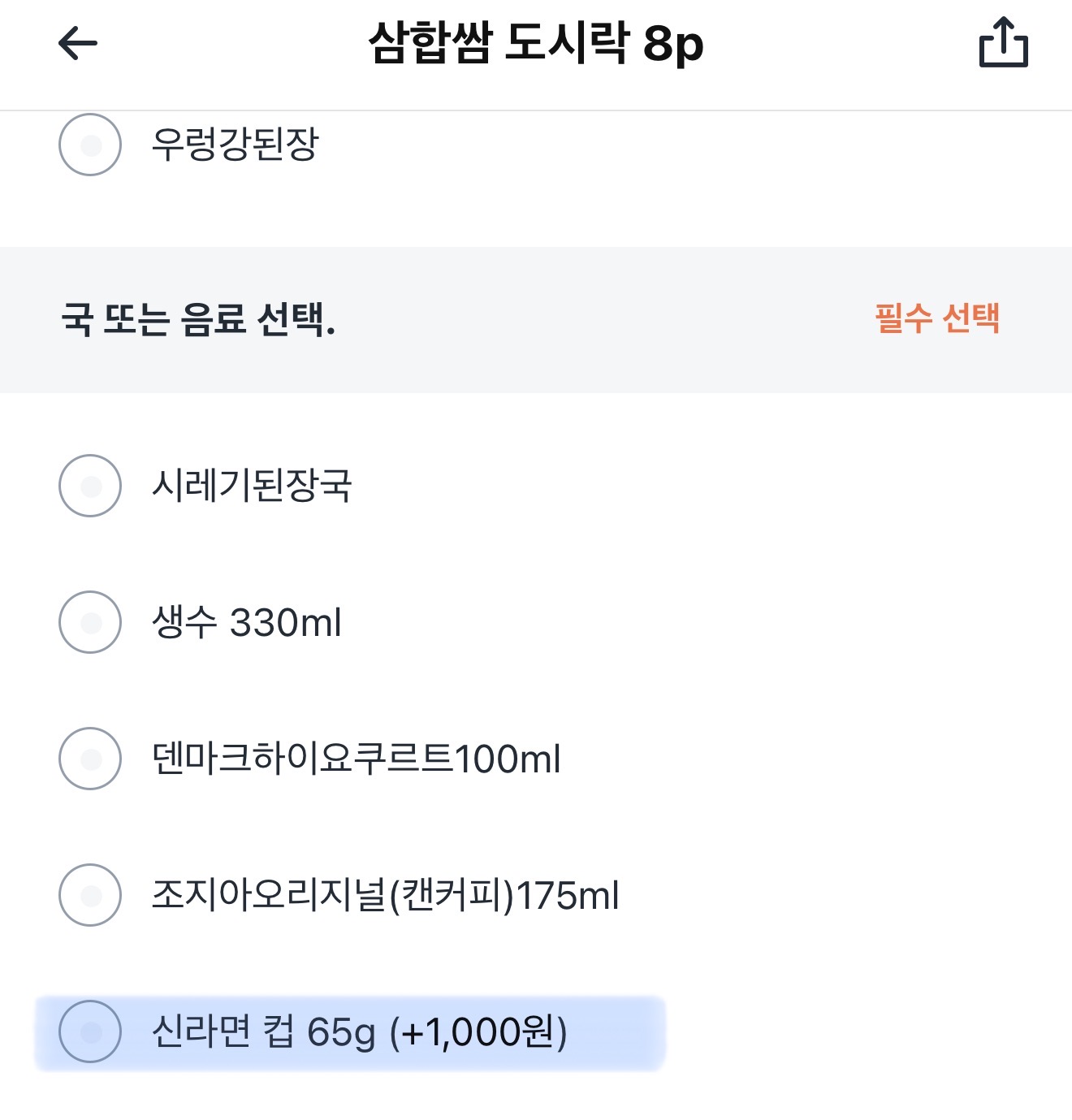Tap the share icon in header
Image resolution: width=1072 pixels, height=1120 pixels.
1003,43
